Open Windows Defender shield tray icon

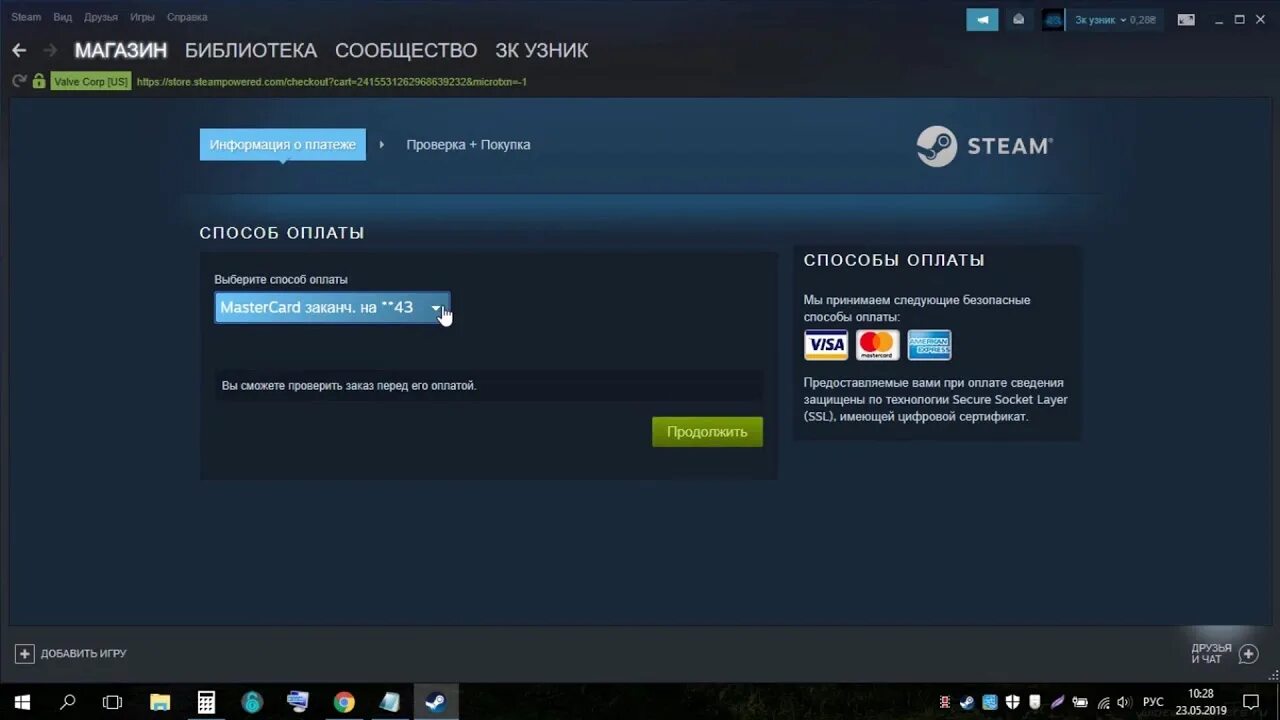(x=1012, y=702)
